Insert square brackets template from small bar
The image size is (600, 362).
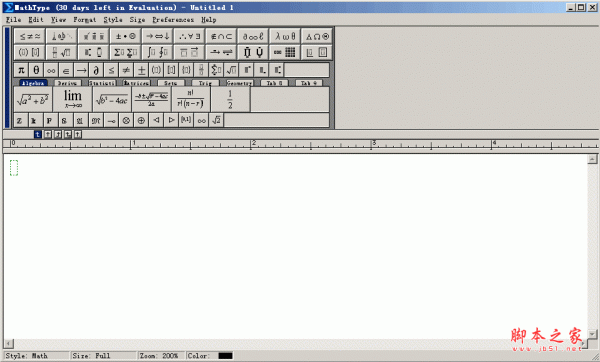click(x=171, y=70)
